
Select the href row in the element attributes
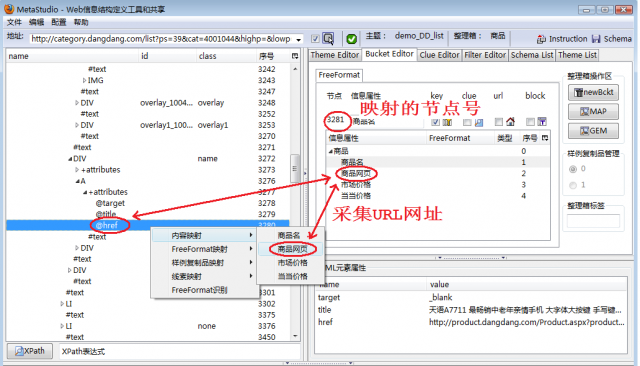(471, 322)
